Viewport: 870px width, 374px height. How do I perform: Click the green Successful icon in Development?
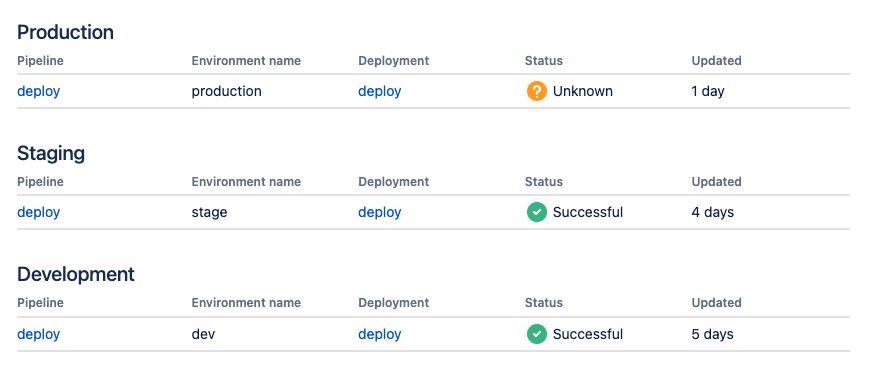point(537,334)
